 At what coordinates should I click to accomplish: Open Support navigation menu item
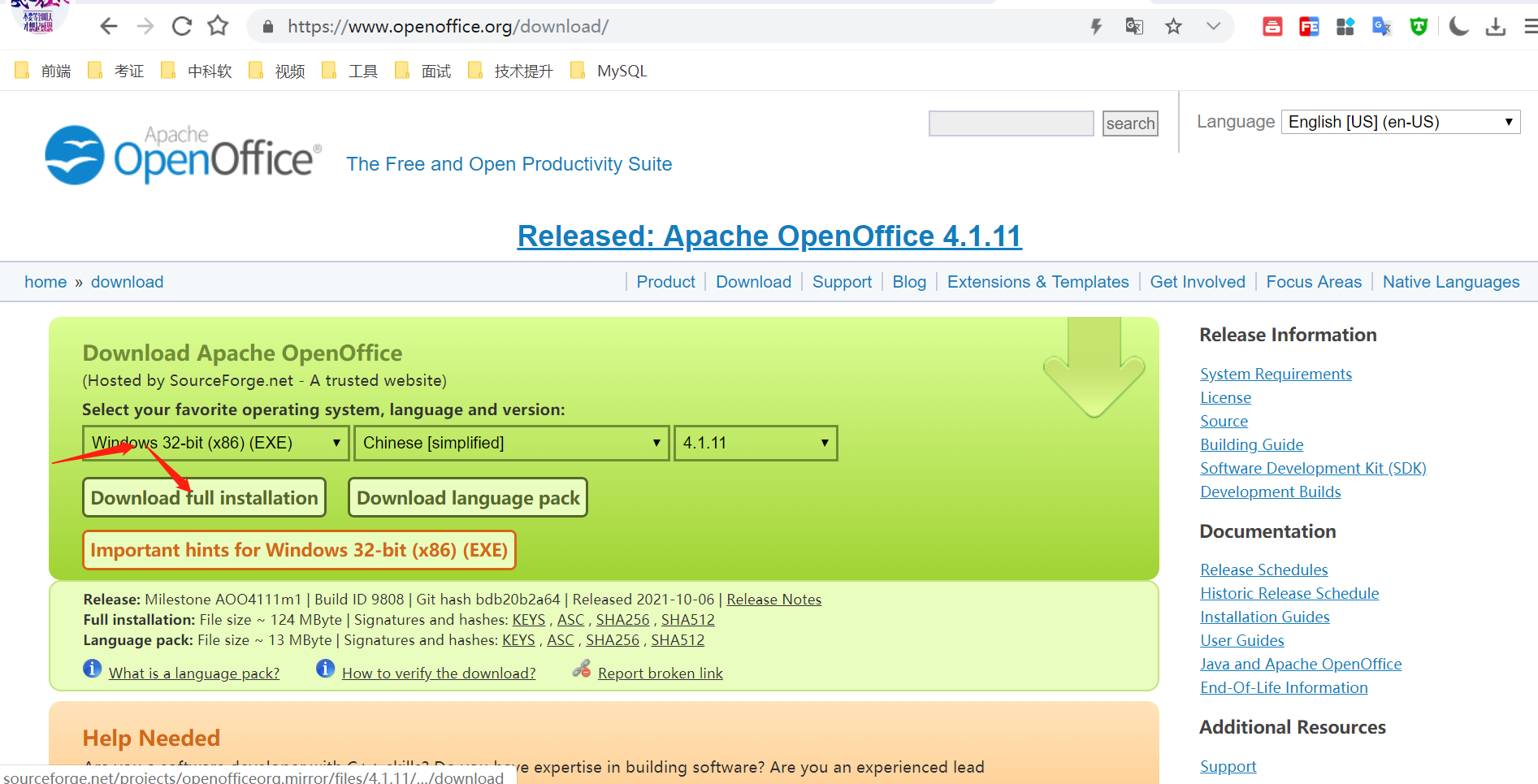pos(842,282)
